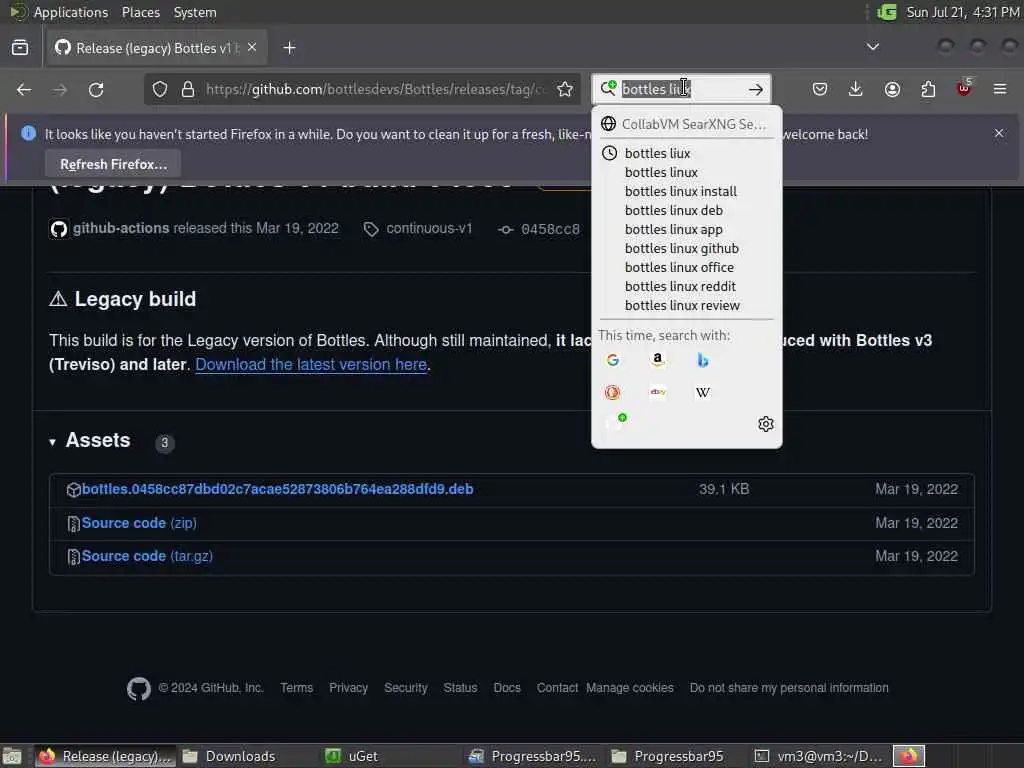Open the Extensions puzzle icon
Viewport: 1024px width, 768px height.
click(x=928, y=89)
